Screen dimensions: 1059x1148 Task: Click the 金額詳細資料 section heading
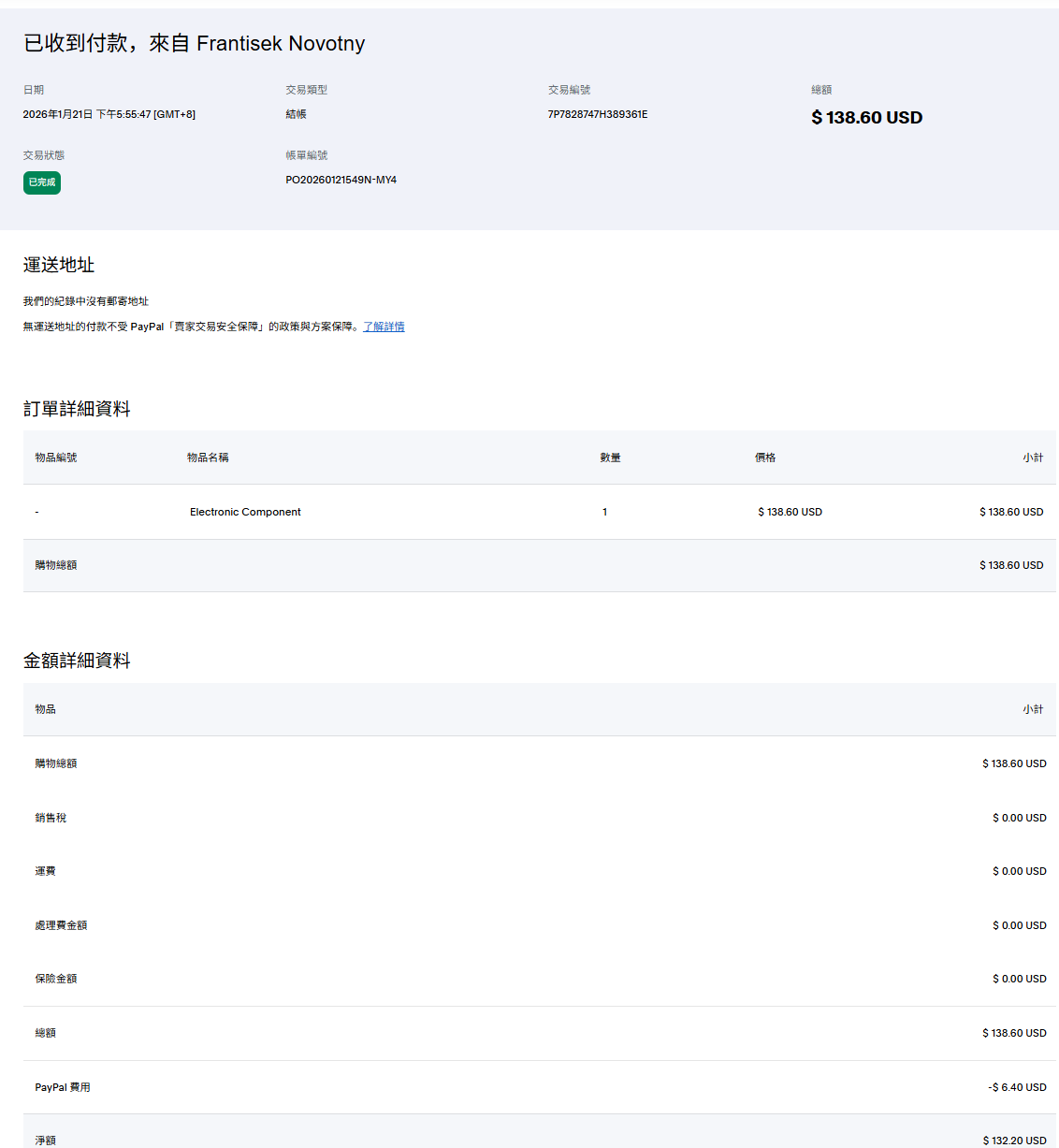pos(77,661)
